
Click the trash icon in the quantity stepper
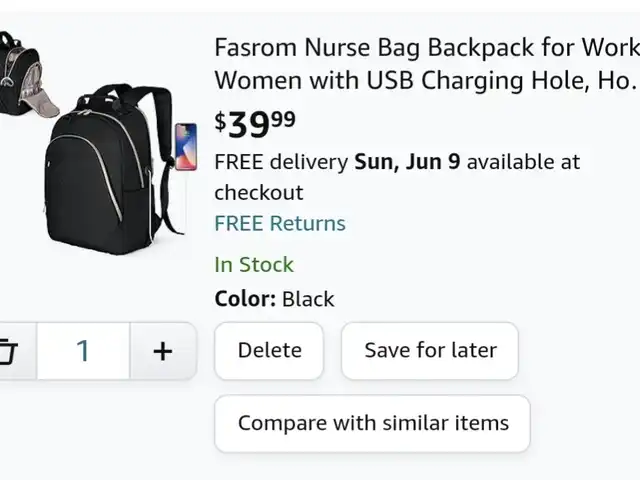(x=8, y=351)
